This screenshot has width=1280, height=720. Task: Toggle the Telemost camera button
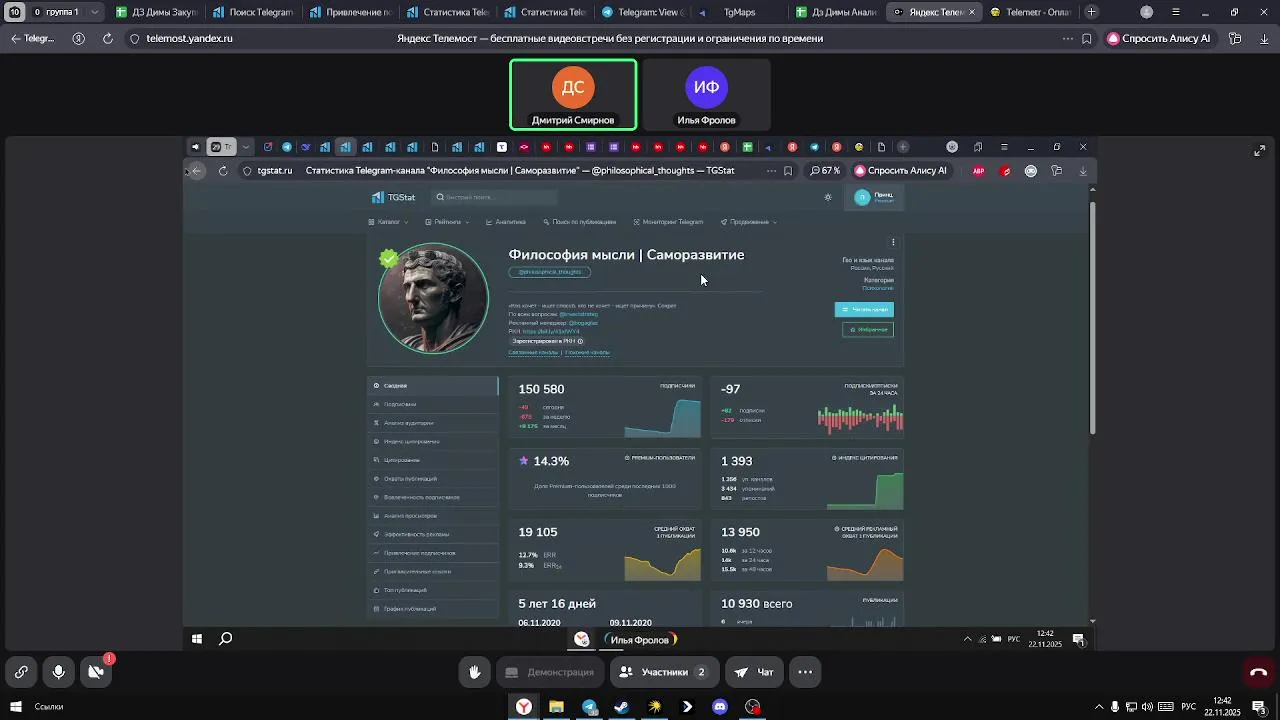click(96, 672)
